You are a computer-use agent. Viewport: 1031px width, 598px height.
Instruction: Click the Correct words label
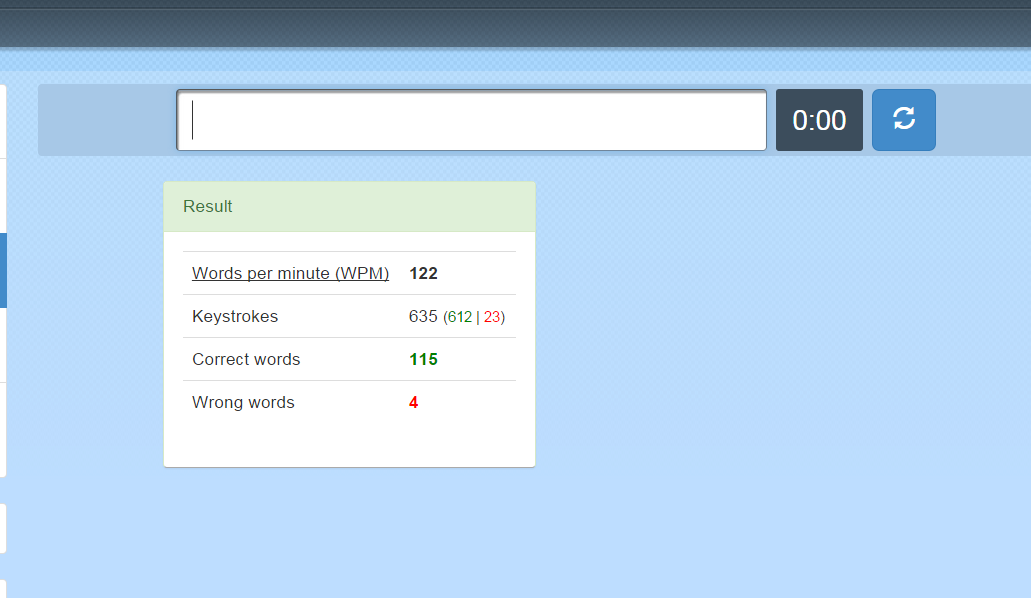246,359
